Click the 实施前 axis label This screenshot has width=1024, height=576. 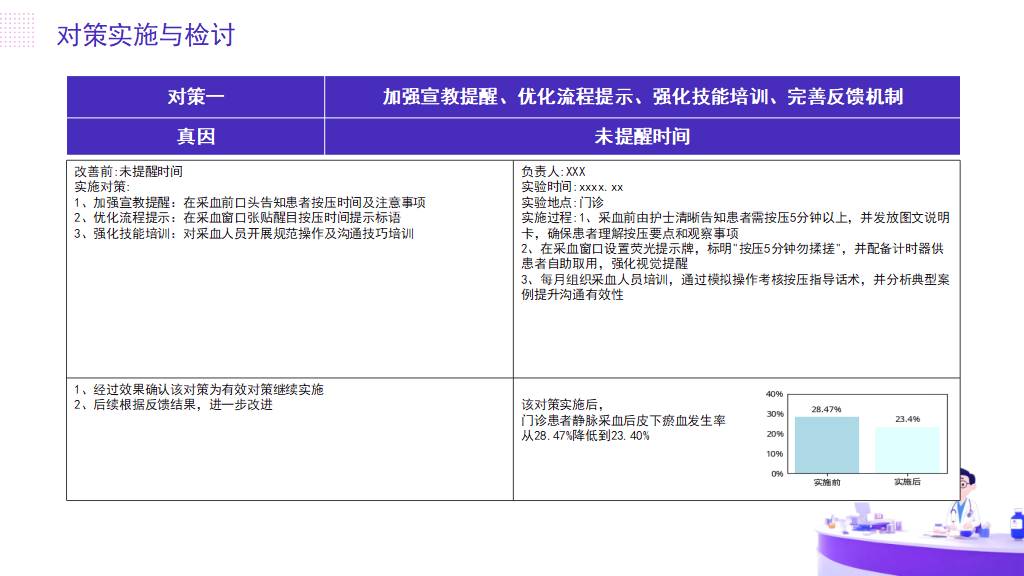tap(826, 482)
